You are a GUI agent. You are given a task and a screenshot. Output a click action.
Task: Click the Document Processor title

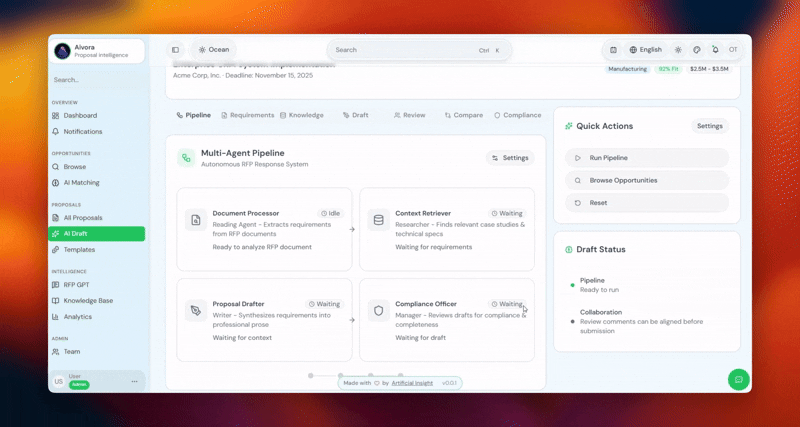[x=246, y=213]
